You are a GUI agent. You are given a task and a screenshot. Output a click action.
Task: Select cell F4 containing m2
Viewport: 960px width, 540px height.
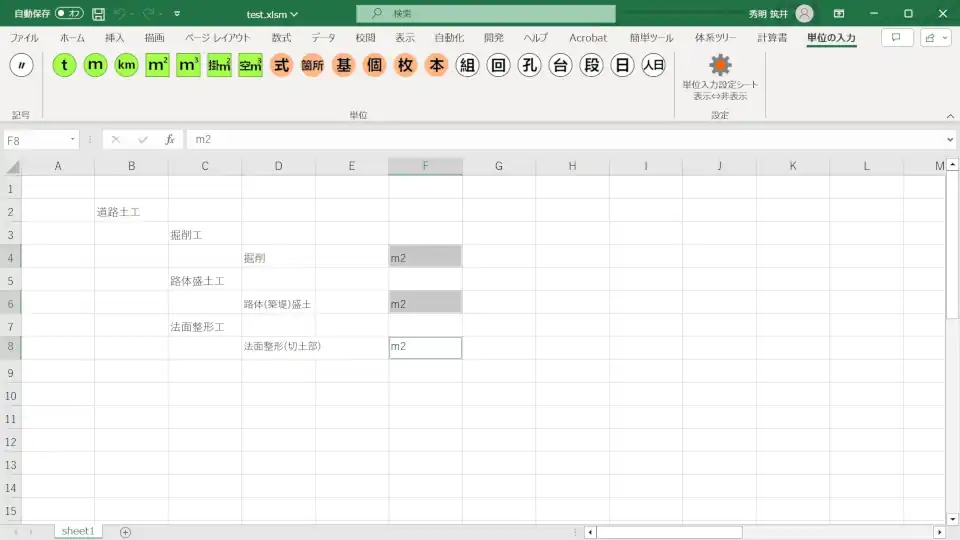(x=425, y=257)
